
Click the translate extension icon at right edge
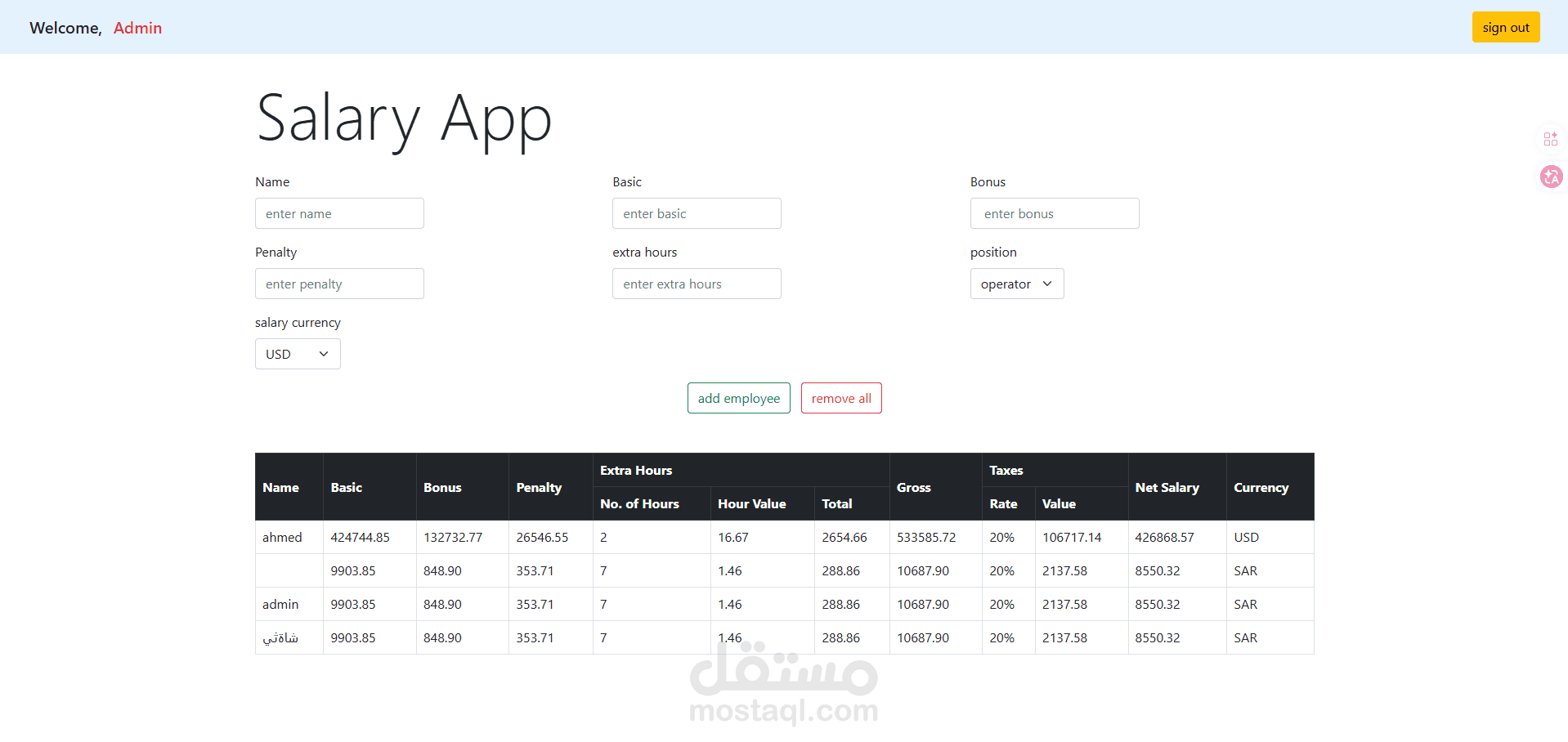[x=1551, y=177]
